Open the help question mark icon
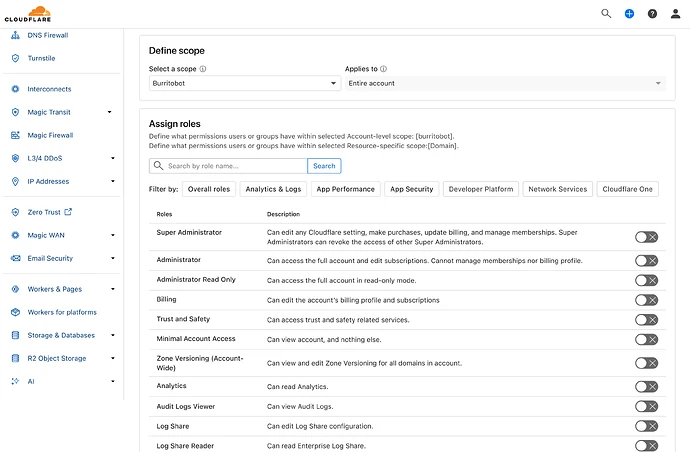The height and width of the screenshot is (452, 690). (x=652, y=14)
